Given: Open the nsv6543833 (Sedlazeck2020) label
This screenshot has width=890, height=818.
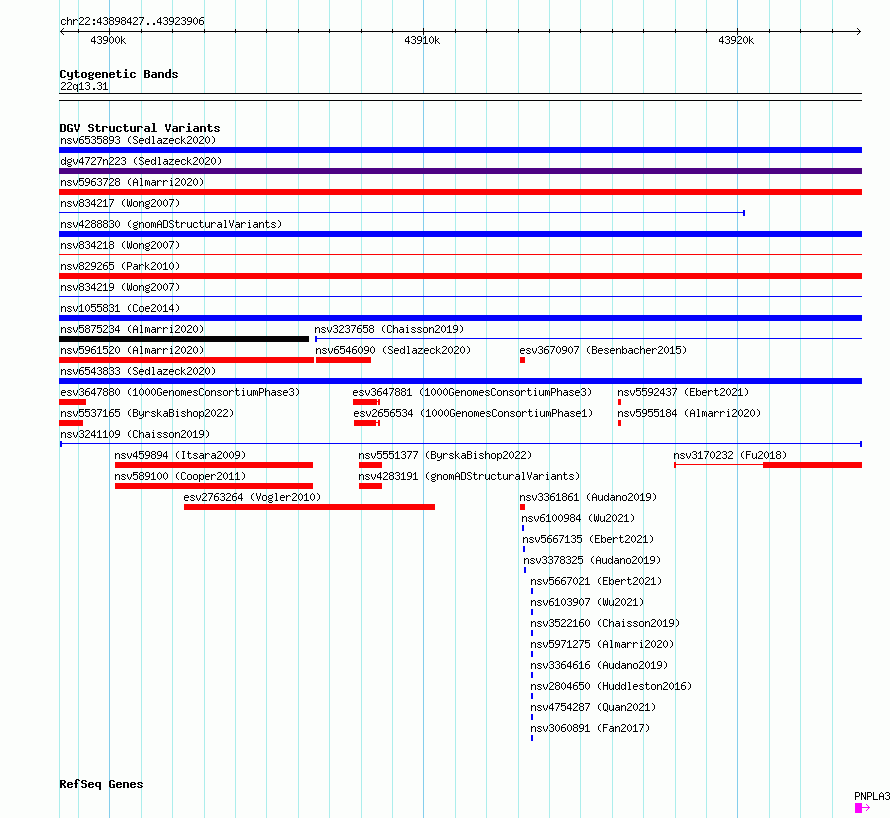Looking at the screenshot, I should (138, 371).
